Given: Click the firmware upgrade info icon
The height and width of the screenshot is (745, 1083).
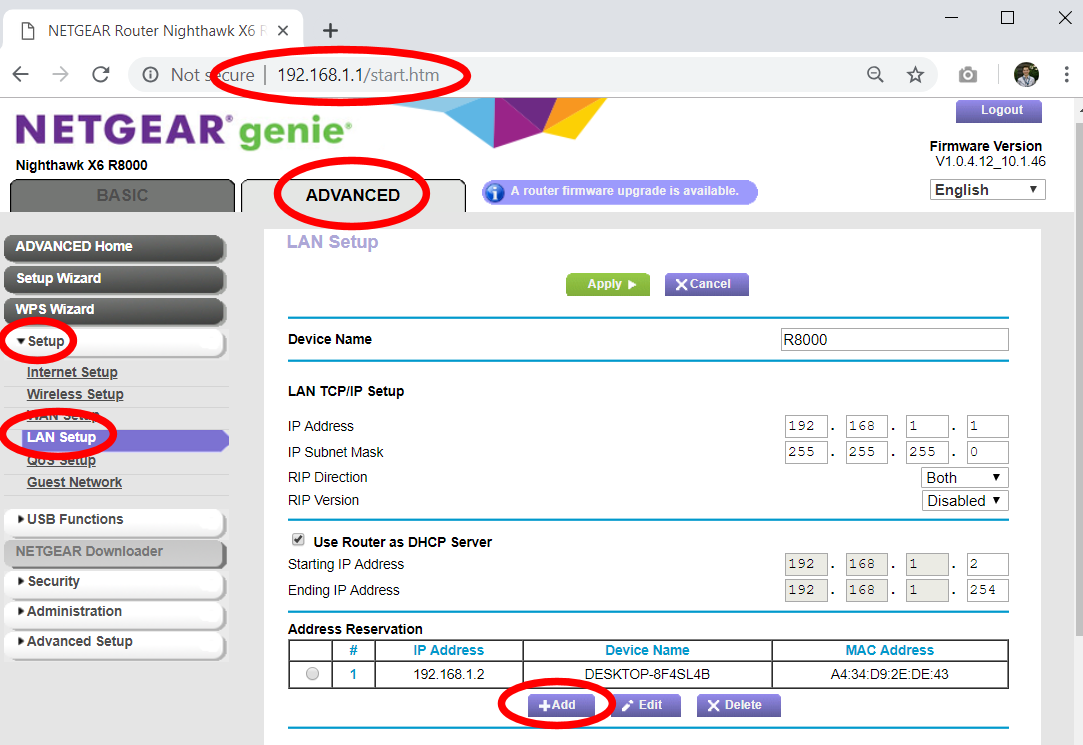Looking at the screenshot, I should click(x=495, y=192).
